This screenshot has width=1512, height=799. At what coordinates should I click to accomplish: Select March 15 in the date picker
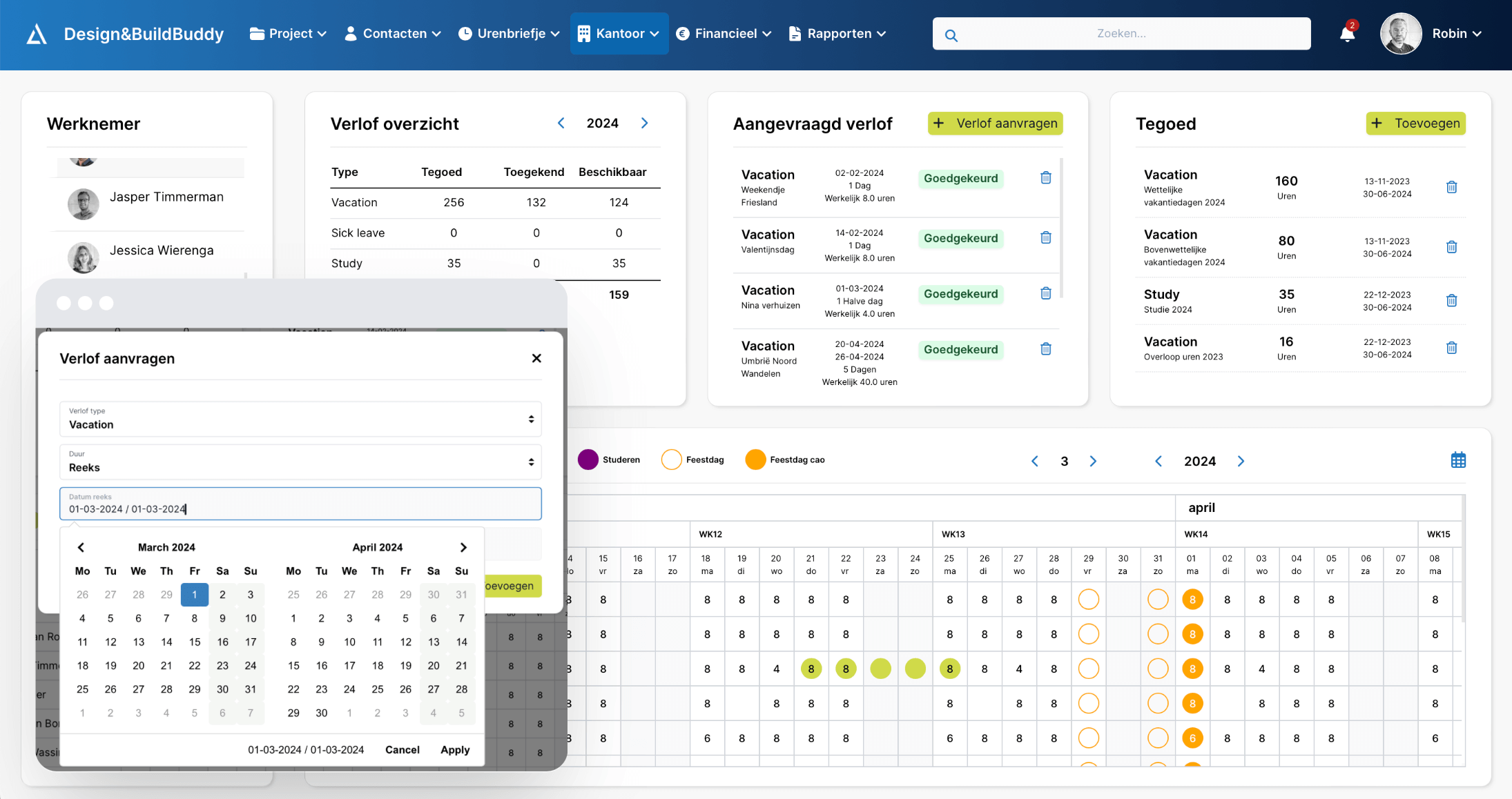tap(195, 642)
